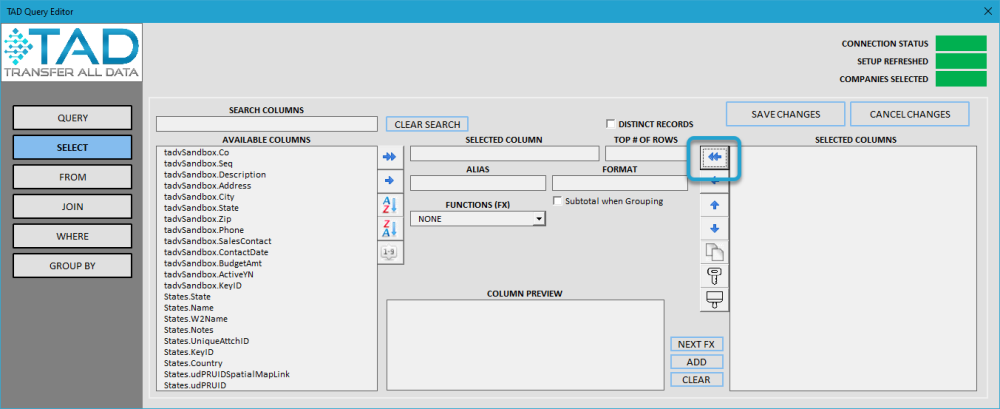Click the Setup Refreshed green indicator
The width and height of the screenshot is (1000, 409).
click(x=961, y=61)
